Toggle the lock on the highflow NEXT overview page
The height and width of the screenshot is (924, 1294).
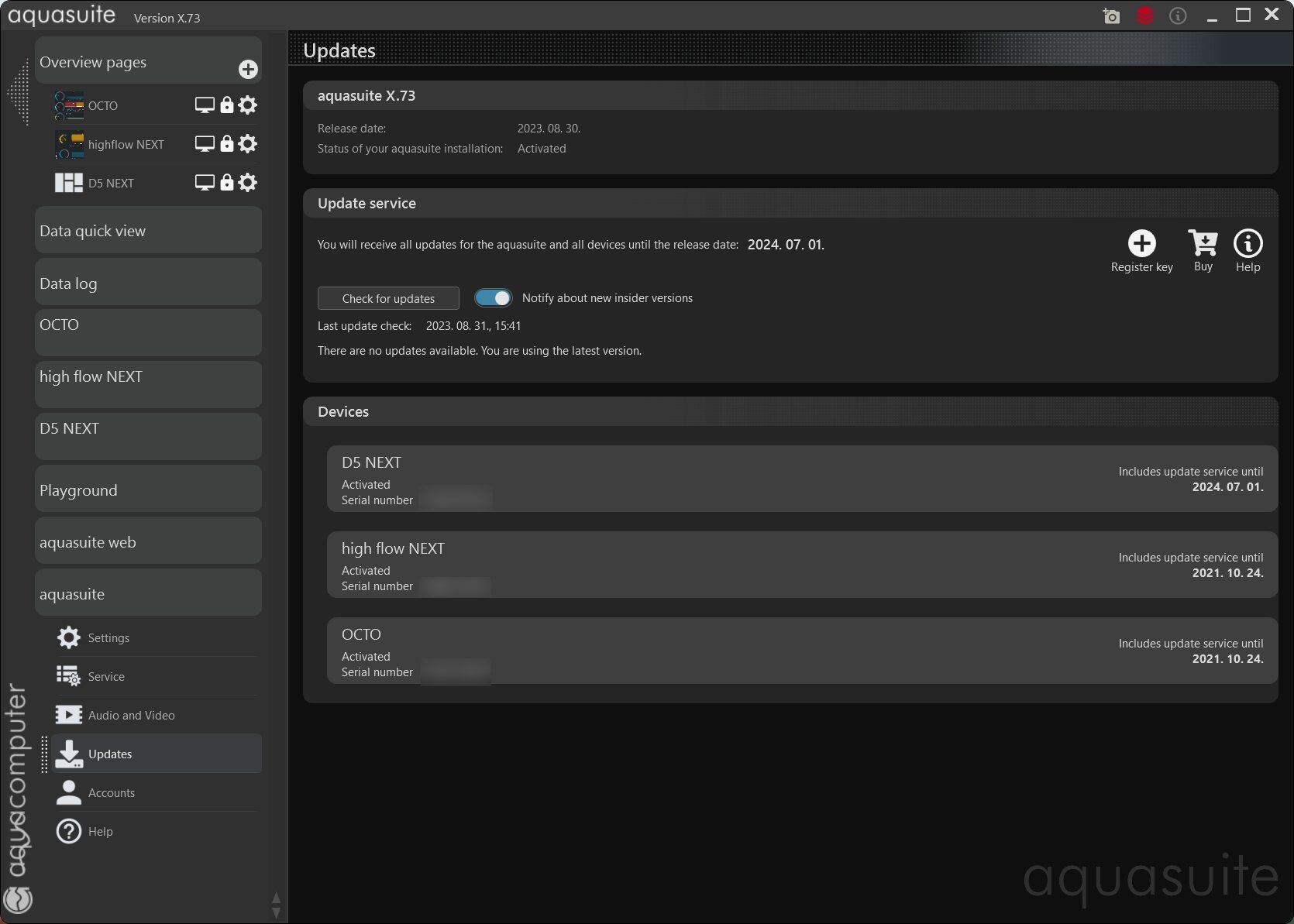[x=227, y=144]
